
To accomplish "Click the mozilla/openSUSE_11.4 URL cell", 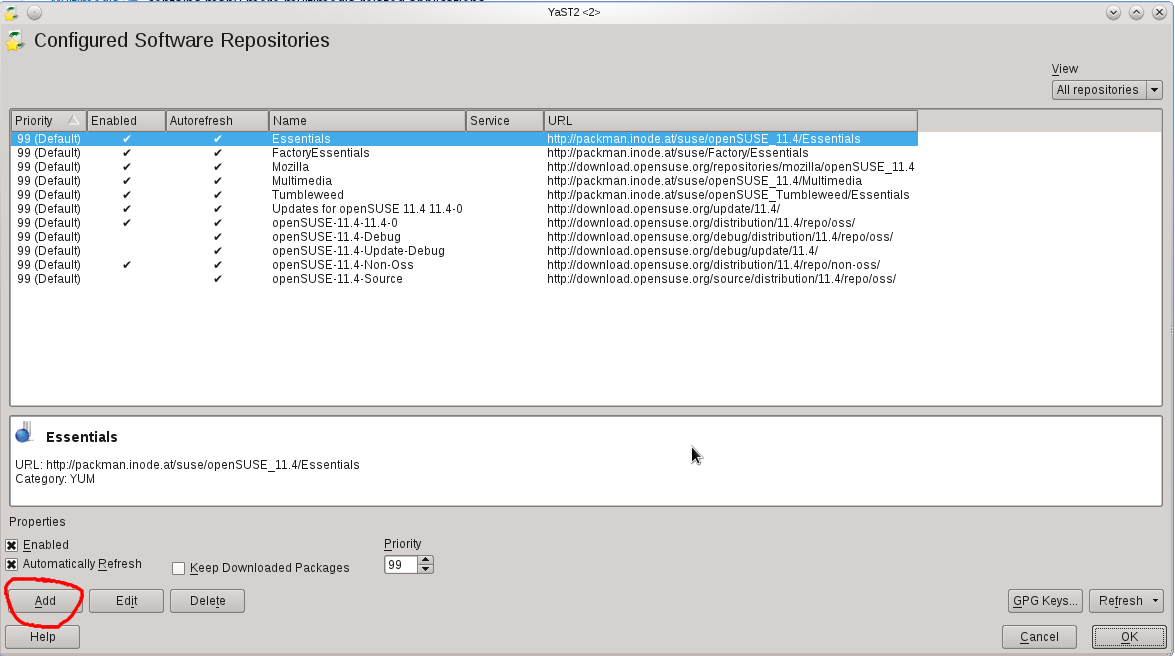I will 731,166.
